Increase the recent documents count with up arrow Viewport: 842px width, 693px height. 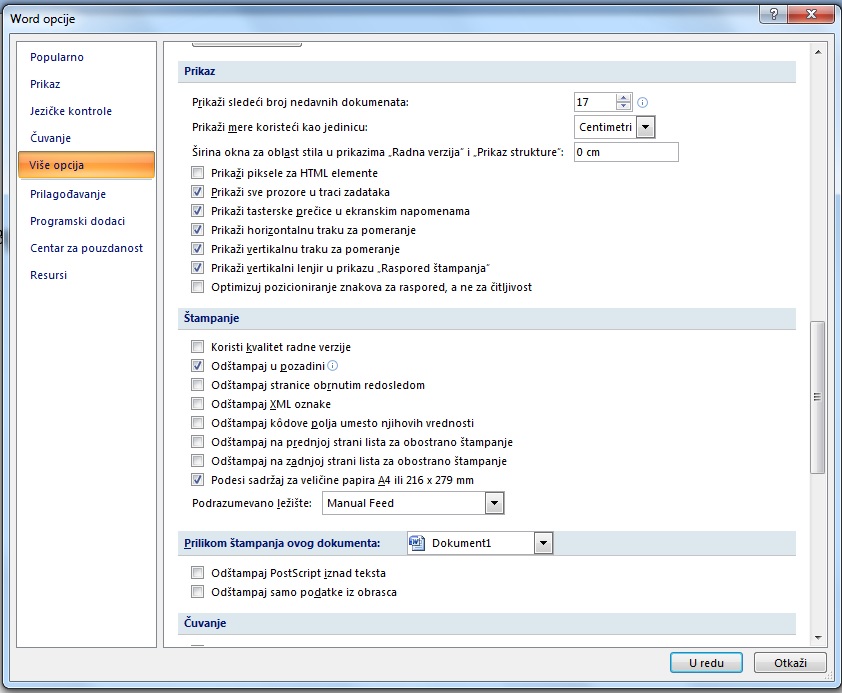[x=623, y=98]
